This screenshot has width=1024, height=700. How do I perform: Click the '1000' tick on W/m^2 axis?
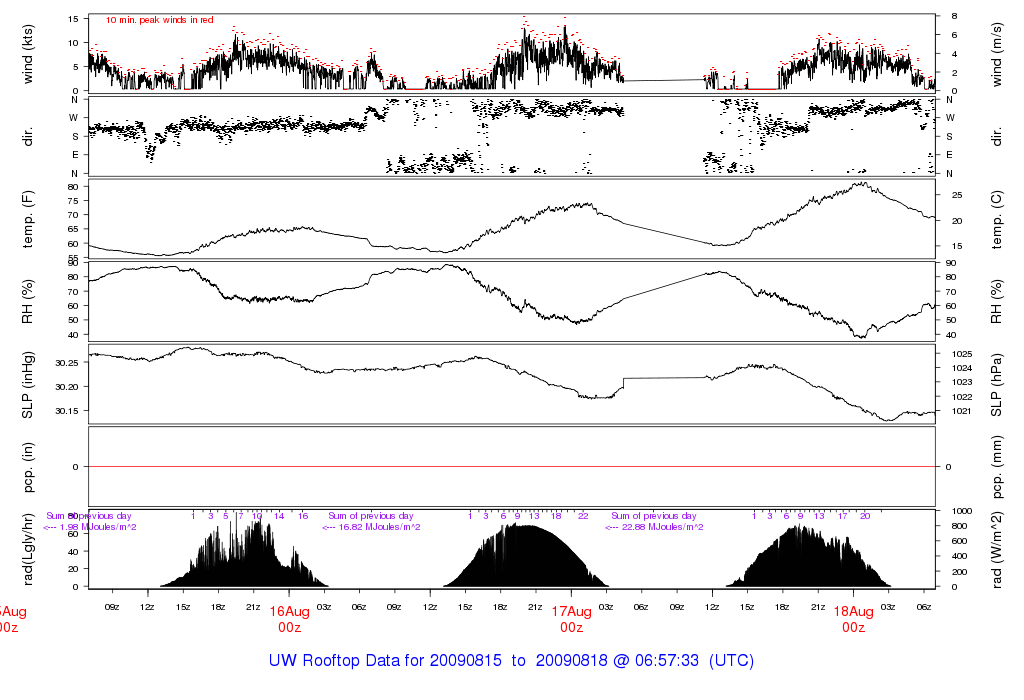click(x=963, y=511)
